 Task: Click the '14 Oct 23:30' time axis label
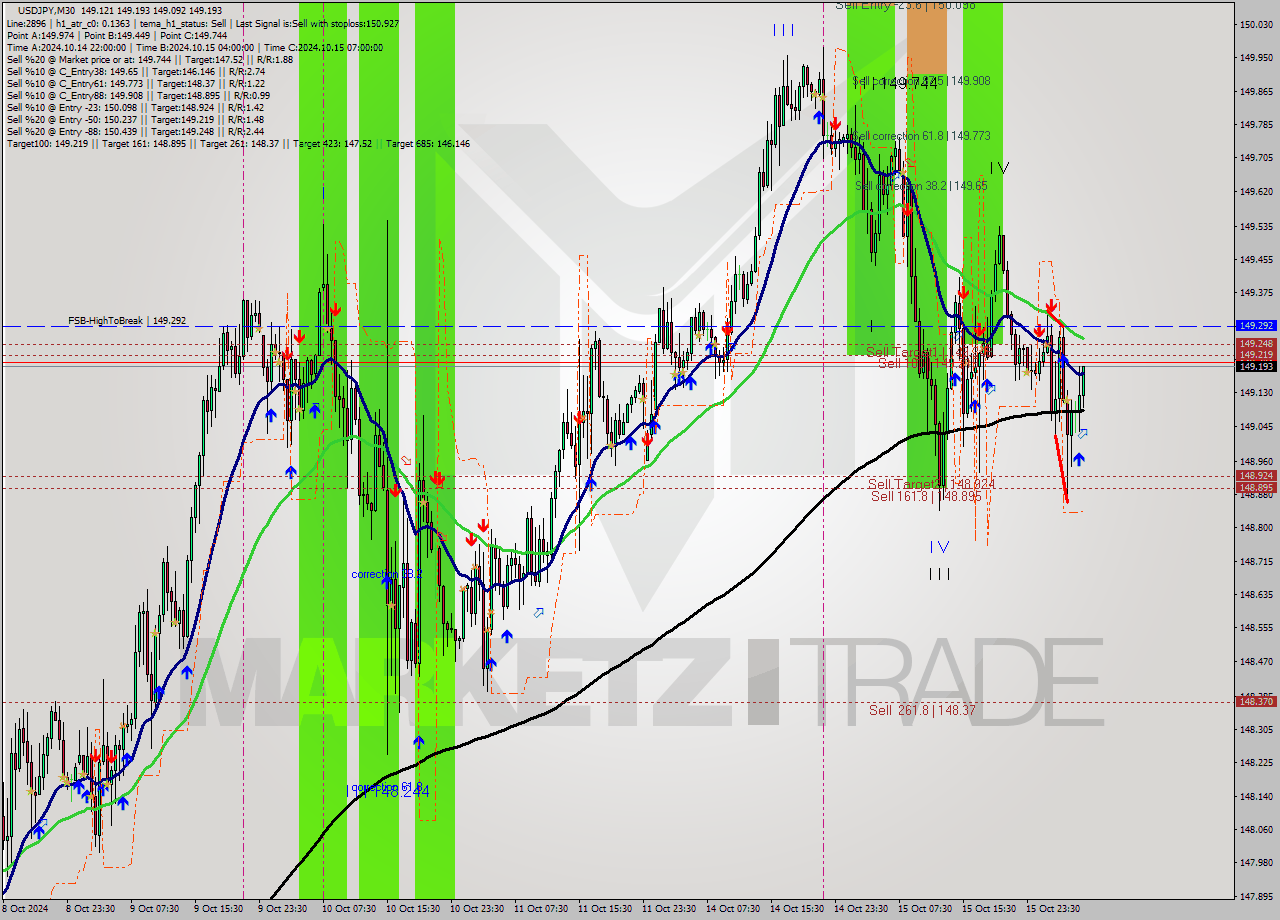861,909
